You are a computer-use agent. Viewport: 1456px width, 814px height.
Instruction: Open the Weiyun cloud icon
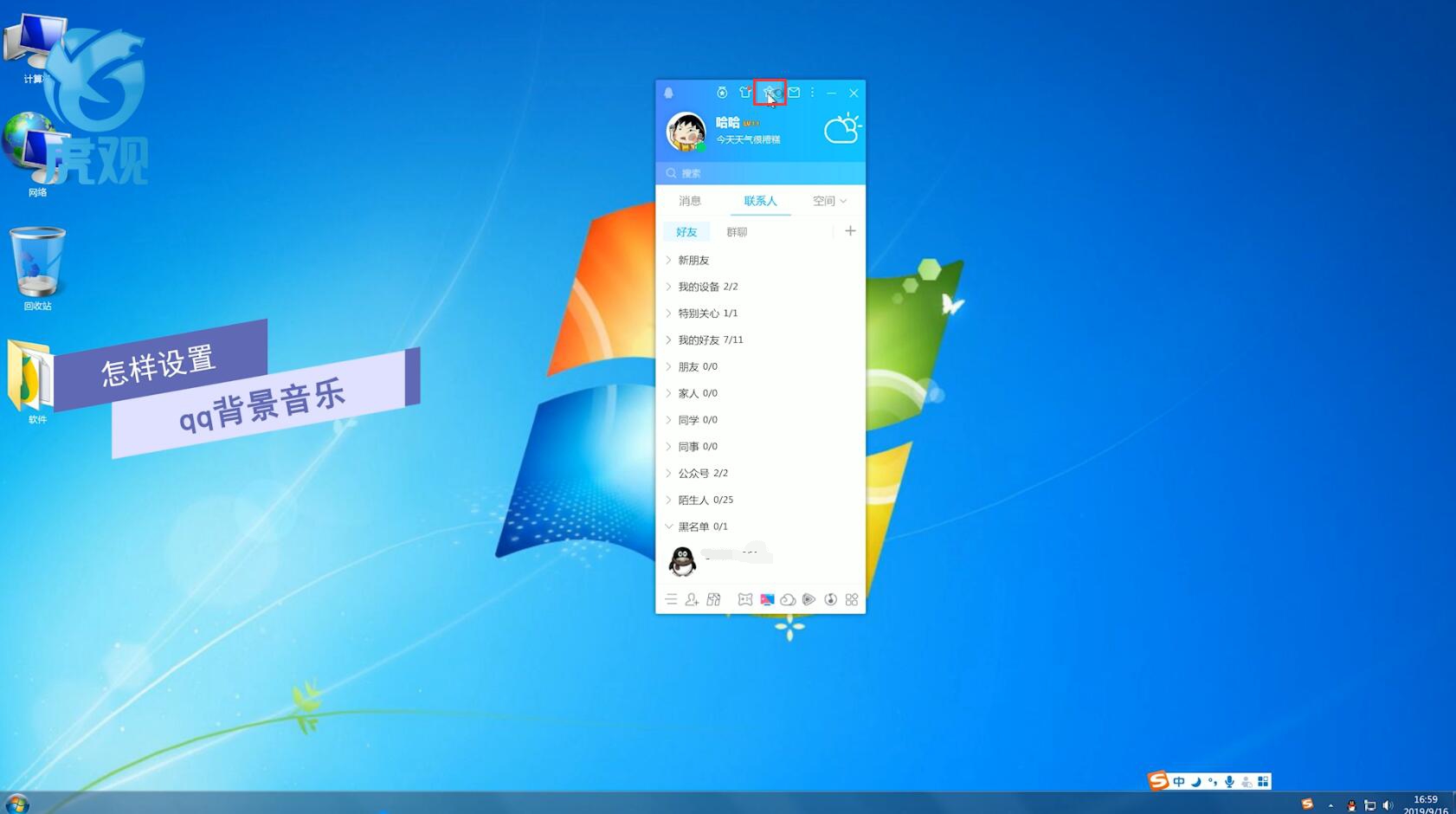pos(788,599)
